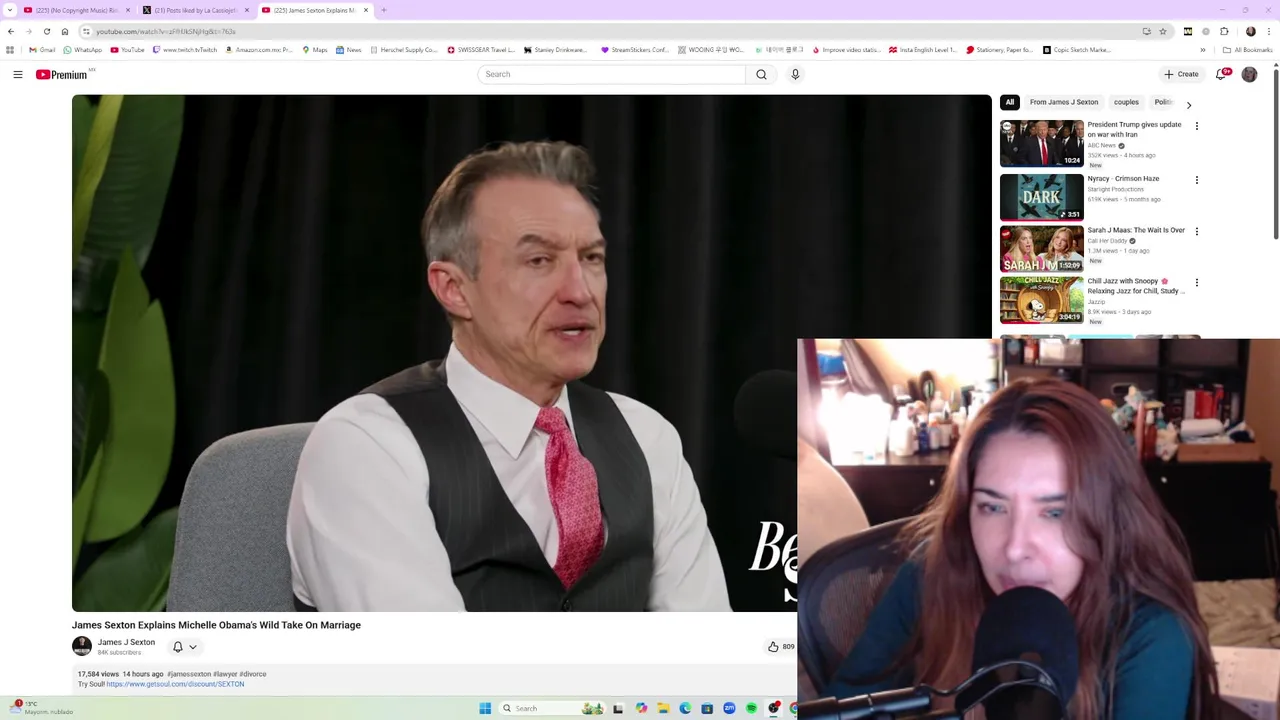Open the getsoul.com discount link
The image size is (1280, 720).
tap(175, 684)
